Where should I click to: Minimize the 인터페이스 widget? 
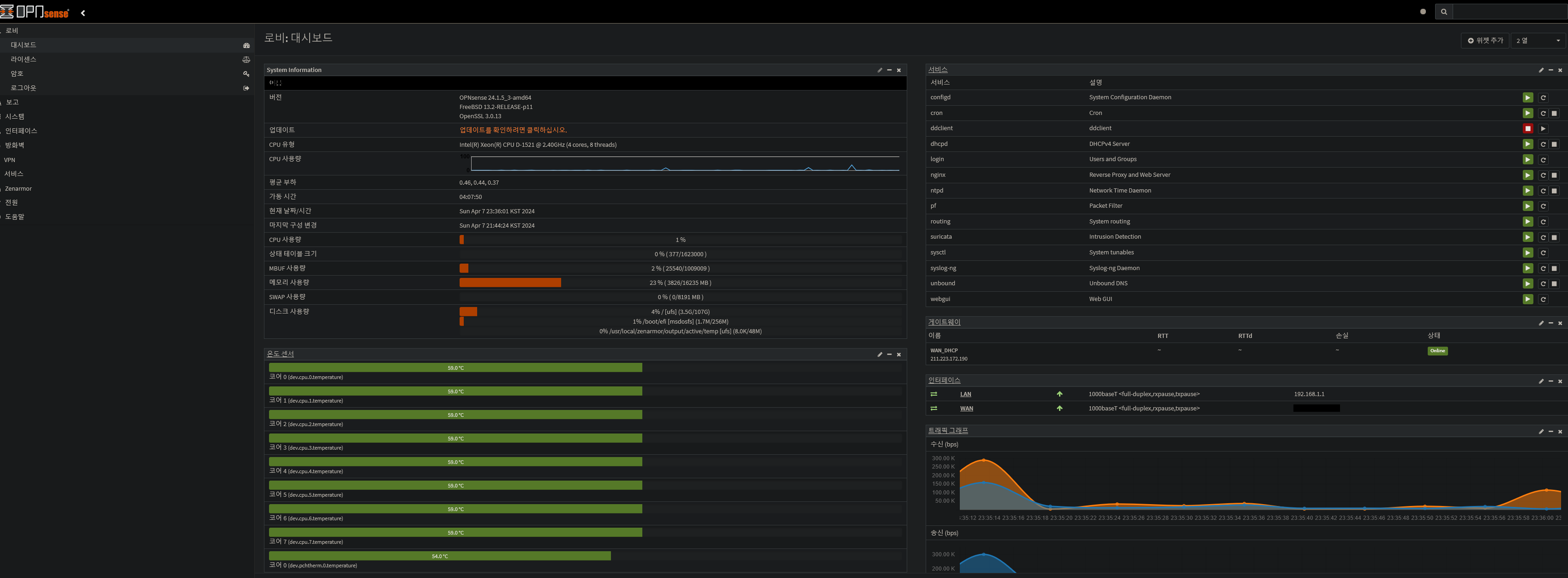click(1551, 381)
